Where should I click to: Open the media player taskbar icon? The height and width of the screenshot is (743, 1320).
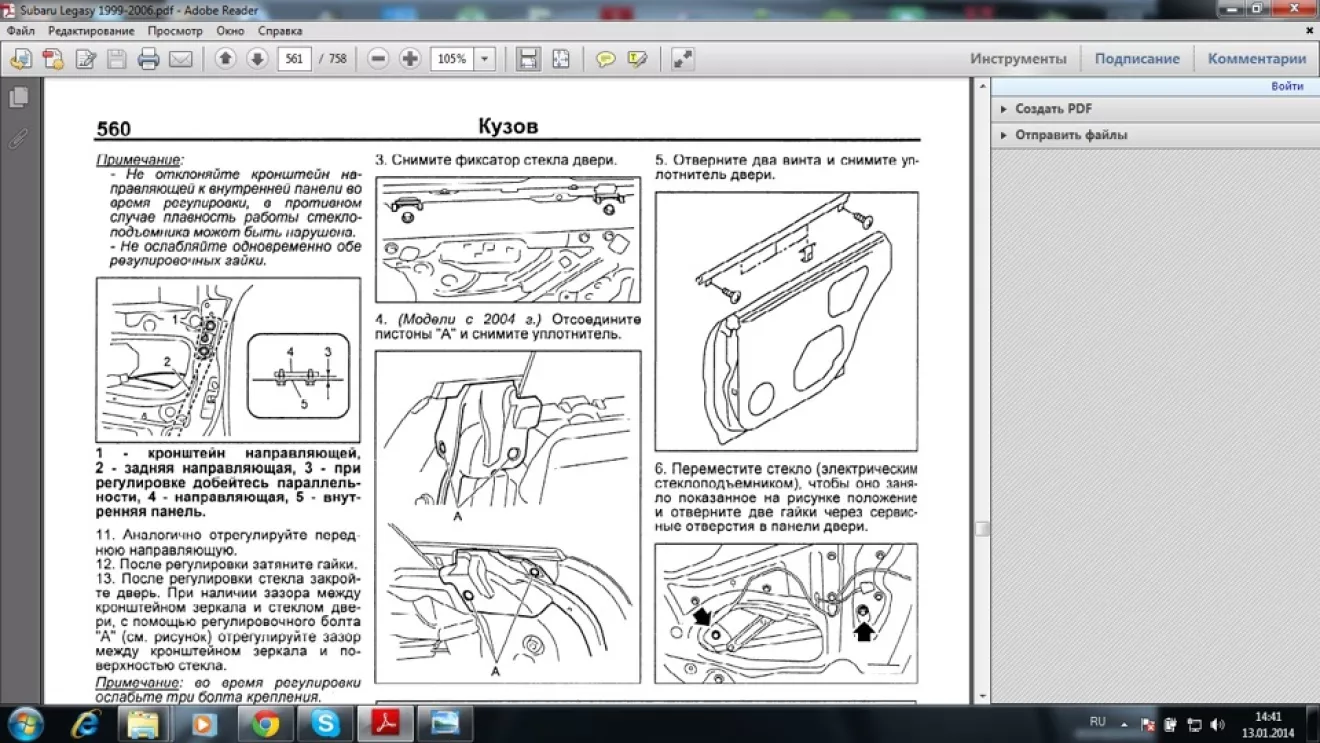click(205, 723)
